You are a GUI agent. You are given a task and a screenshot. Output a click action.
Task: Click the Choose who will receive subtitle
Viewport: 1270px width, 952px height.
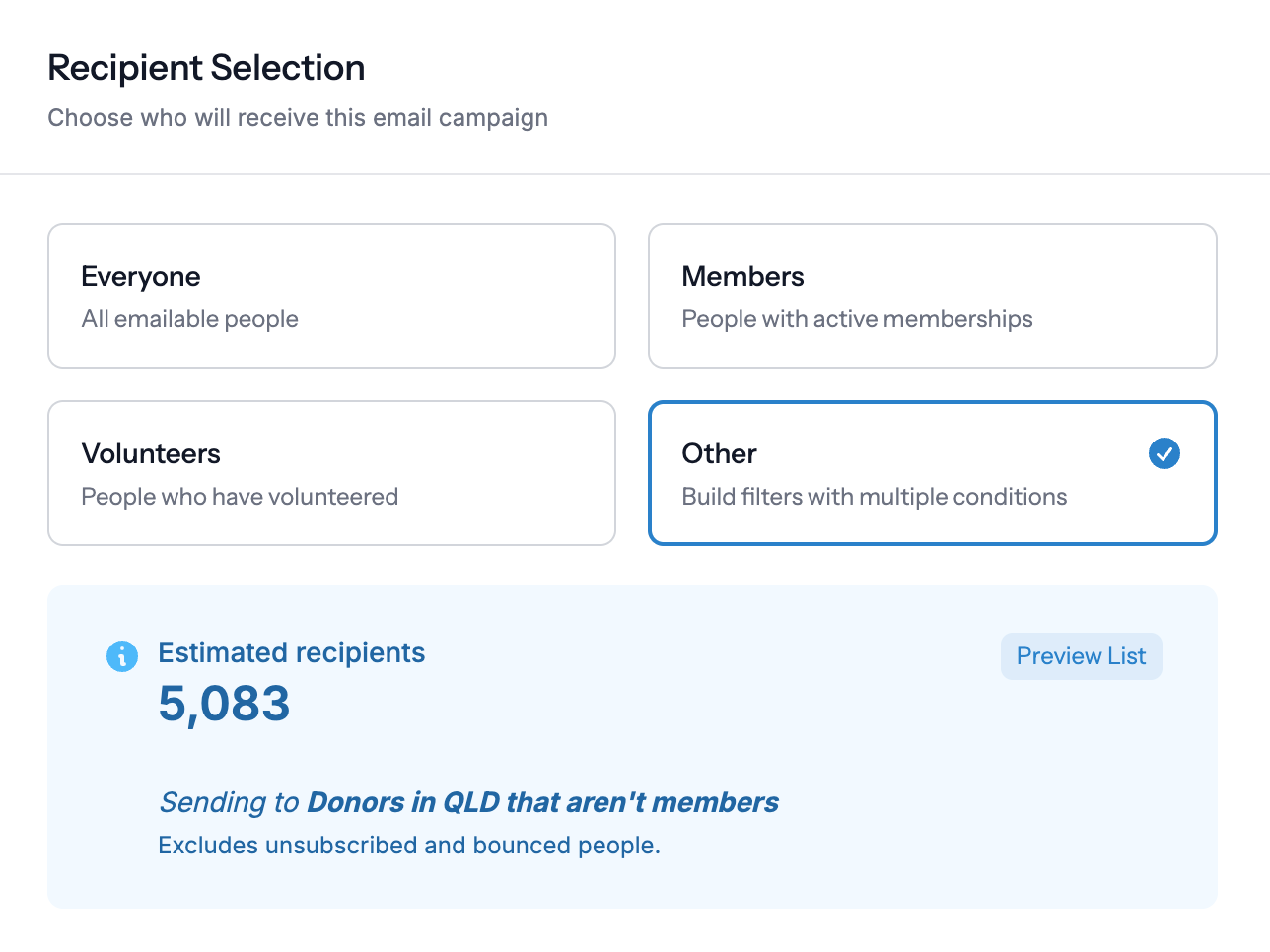point(298,117)
